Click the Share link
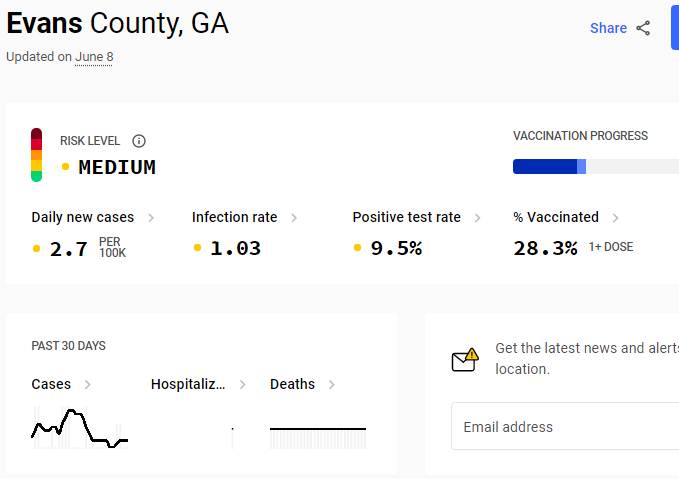679x479 pixels. [x=608, y=28]
